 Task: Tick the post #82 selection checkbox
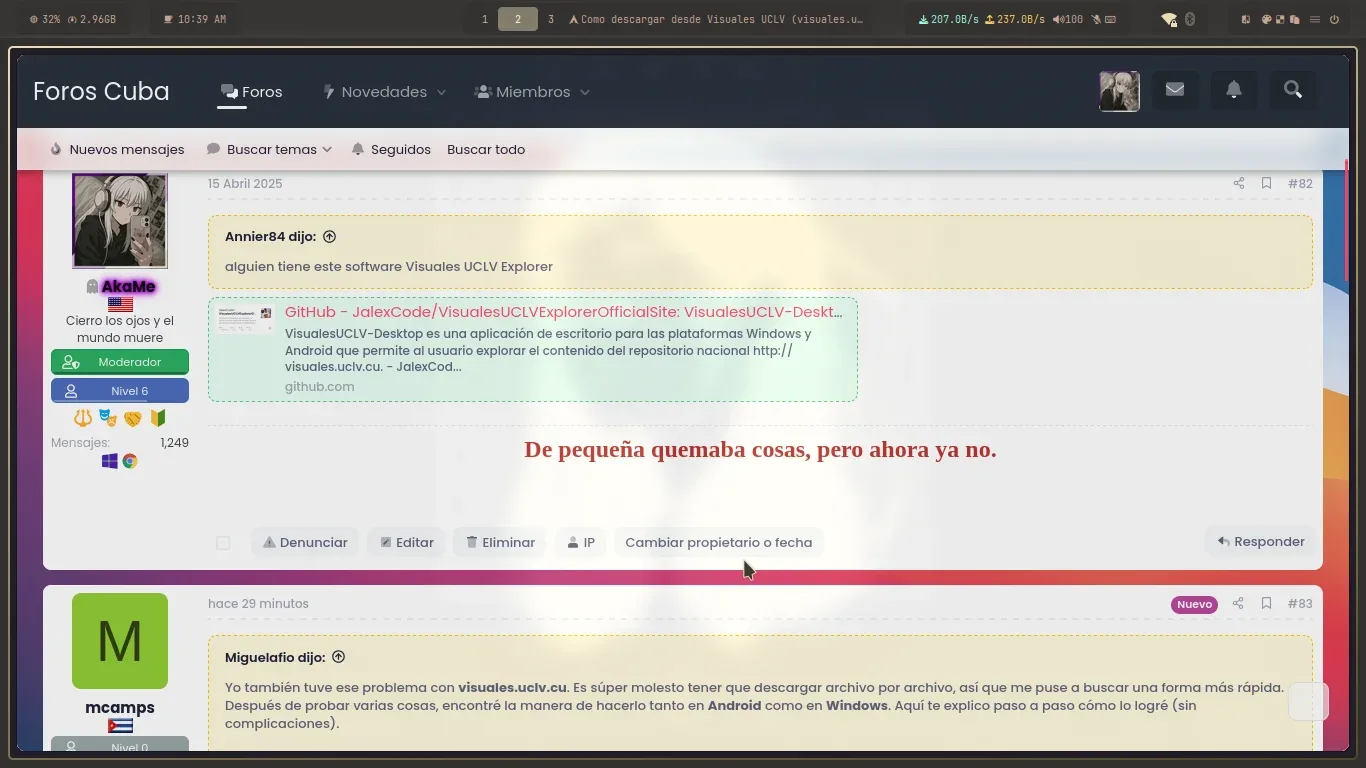[x=223, y=543]
